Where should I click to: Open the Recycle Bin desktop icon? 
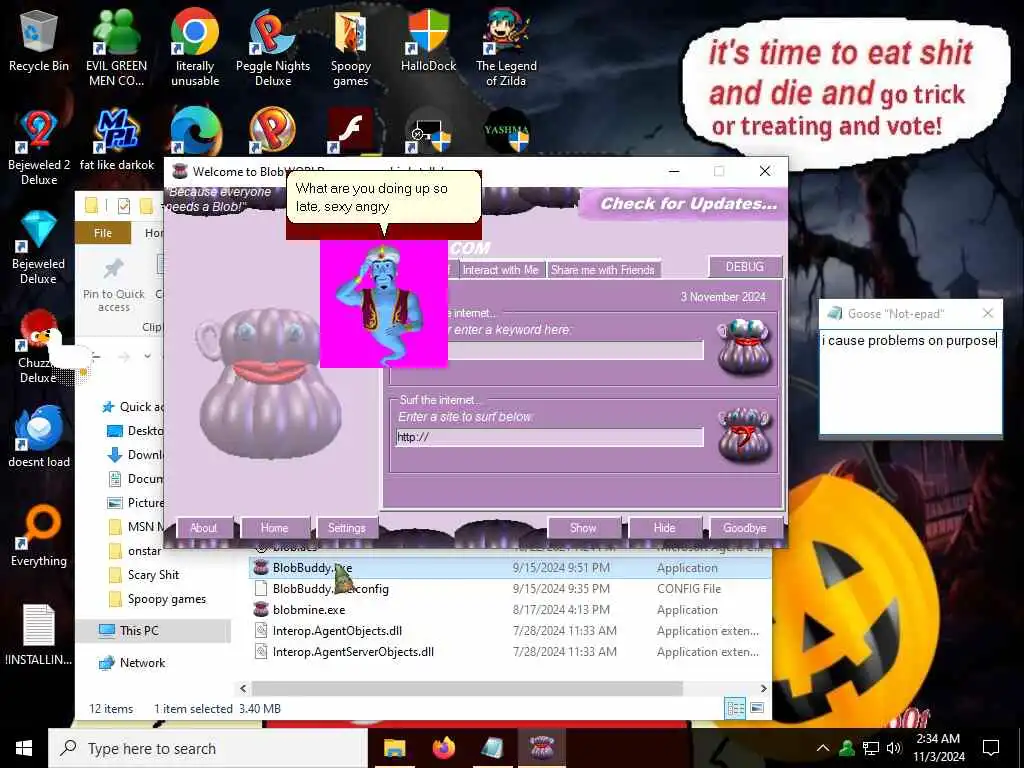click(x=39, y=40)
